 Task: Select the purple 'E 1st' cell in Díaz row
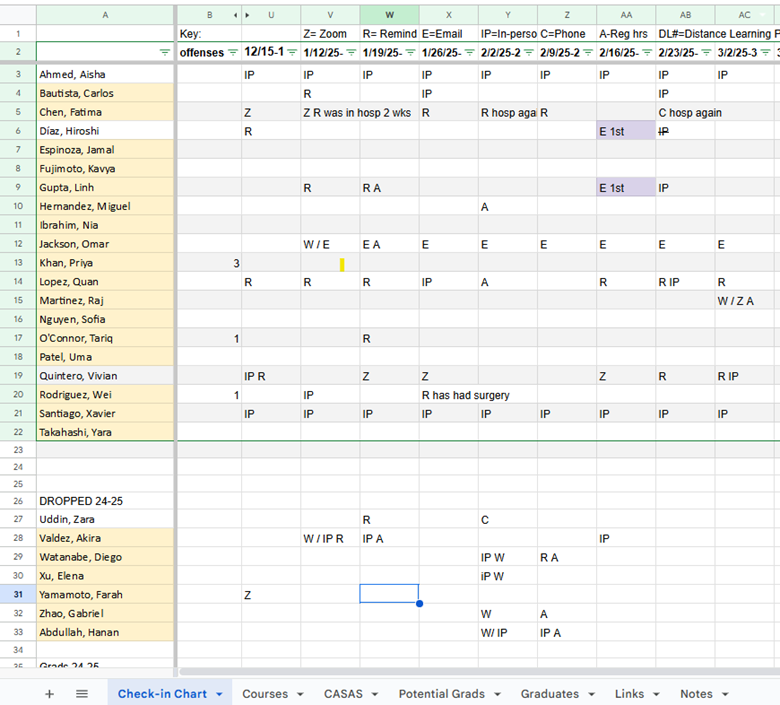point(626,131)
